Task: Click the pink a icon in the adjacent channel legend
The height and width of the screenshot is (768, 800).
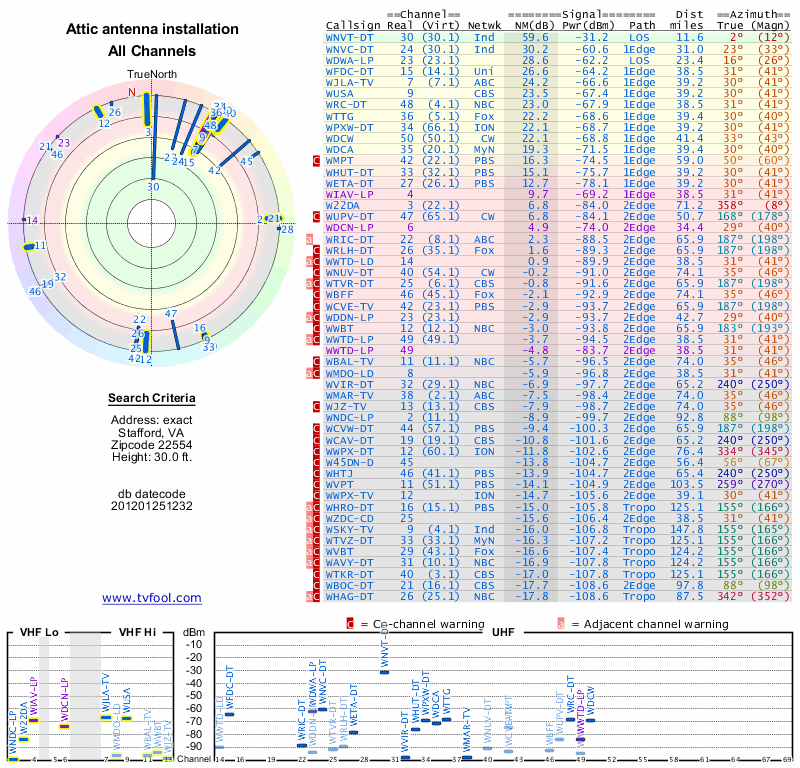Action: (561, 624)
